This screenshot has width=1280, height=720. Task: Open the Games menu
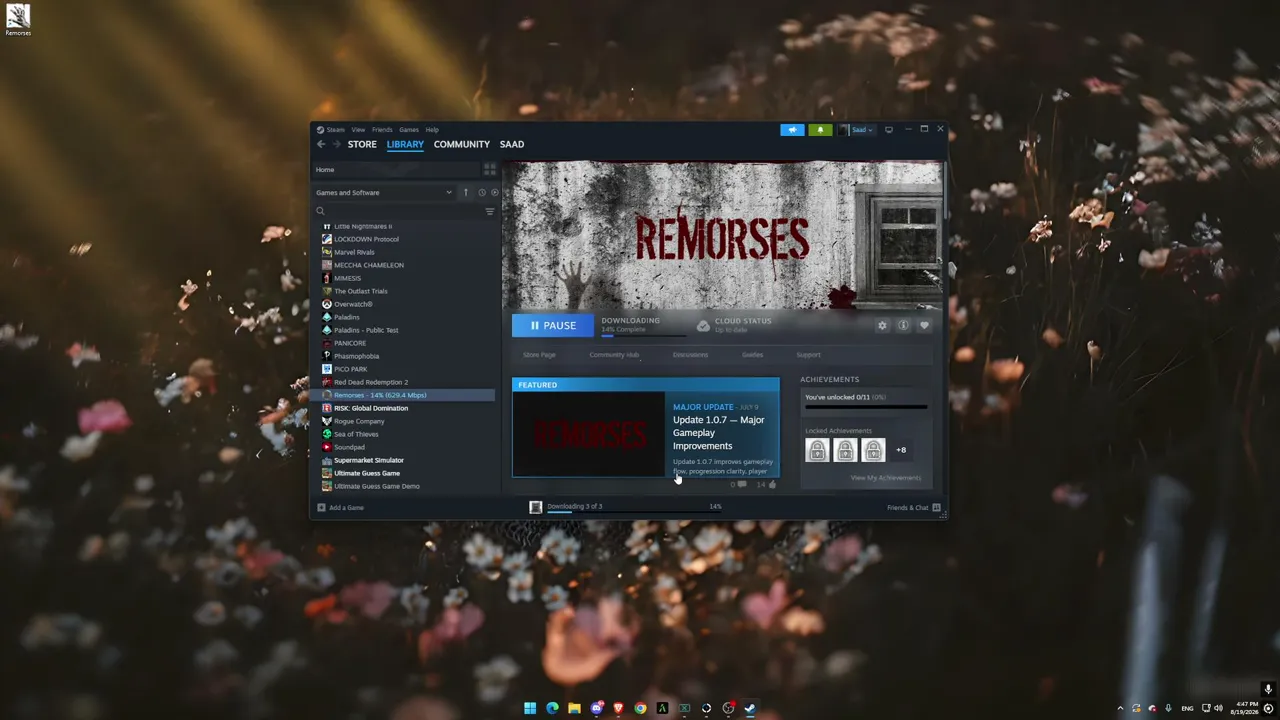409,130
